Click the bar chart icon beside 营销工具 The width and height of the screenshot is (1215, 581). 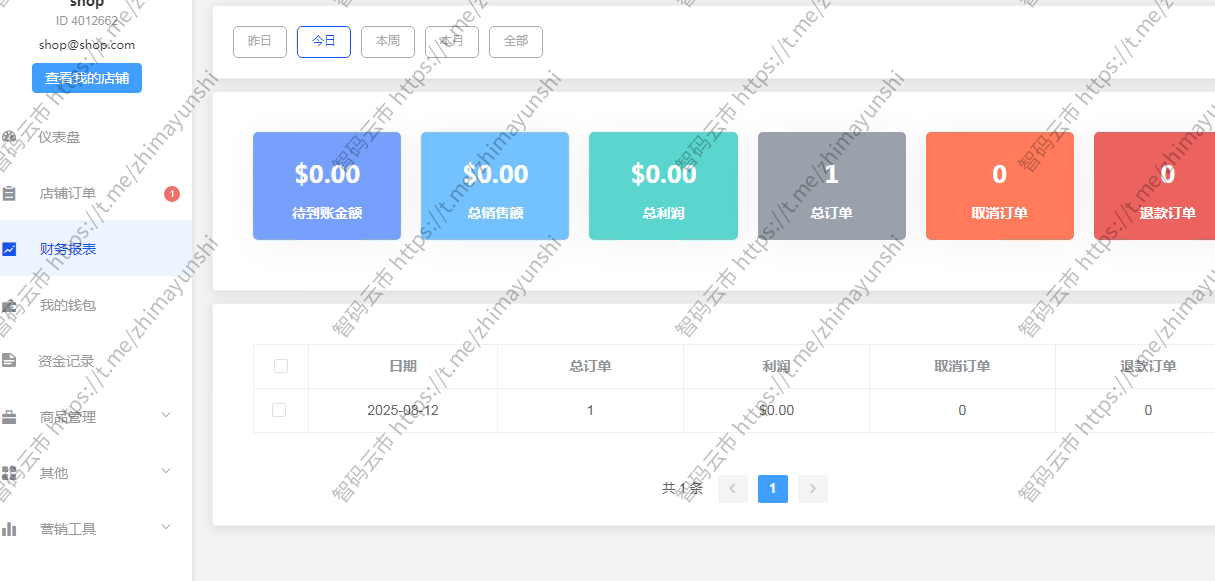[9, 529]
